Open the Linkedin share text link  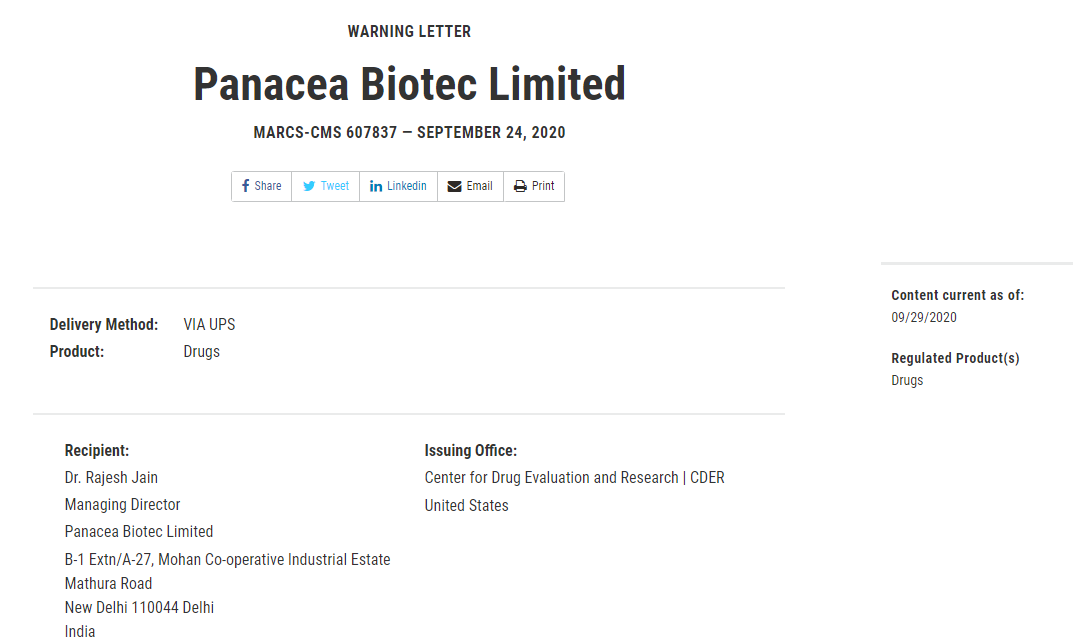coord(407,186)
